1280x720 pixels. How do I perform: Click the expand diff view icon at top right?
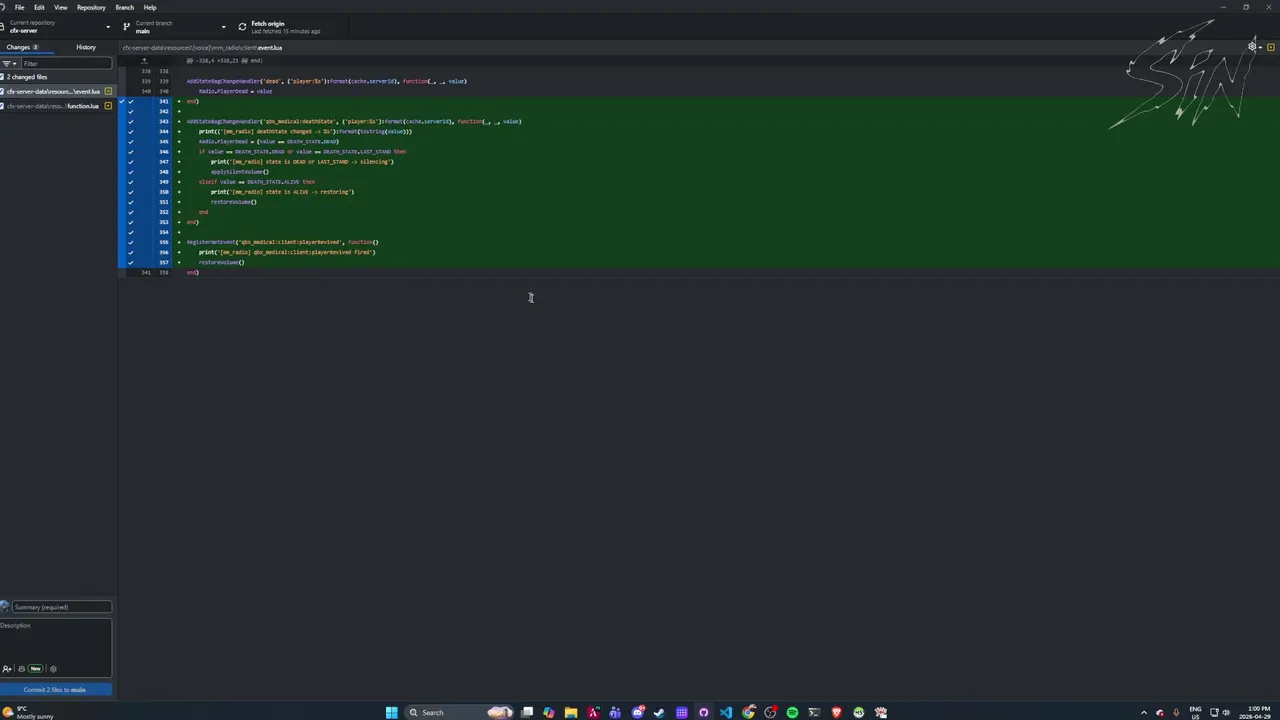(x=1271, y=47)
